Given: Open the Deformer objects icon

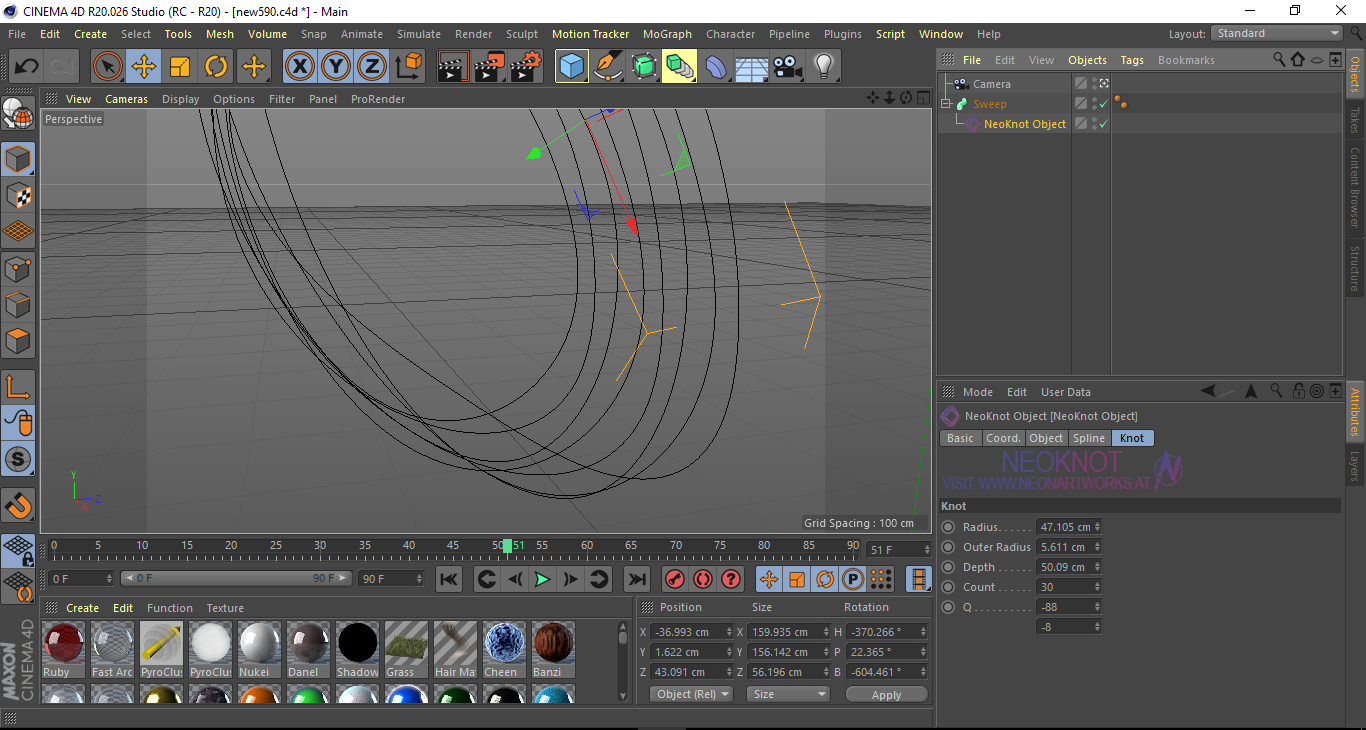Looking at the screenshot, I should 716,67.
